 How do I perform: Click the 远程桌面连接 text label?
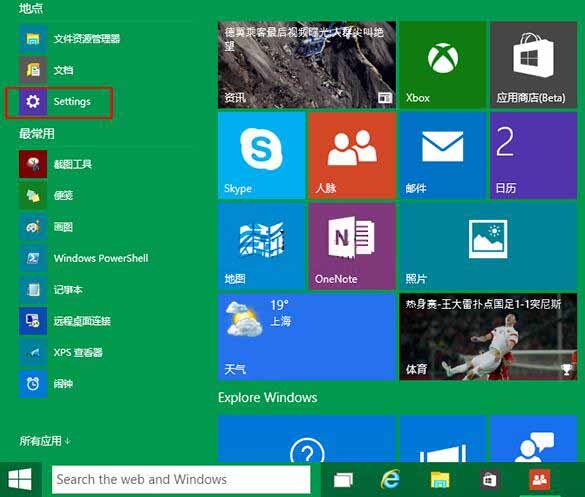pyautogui.click(x=82, y=321)
